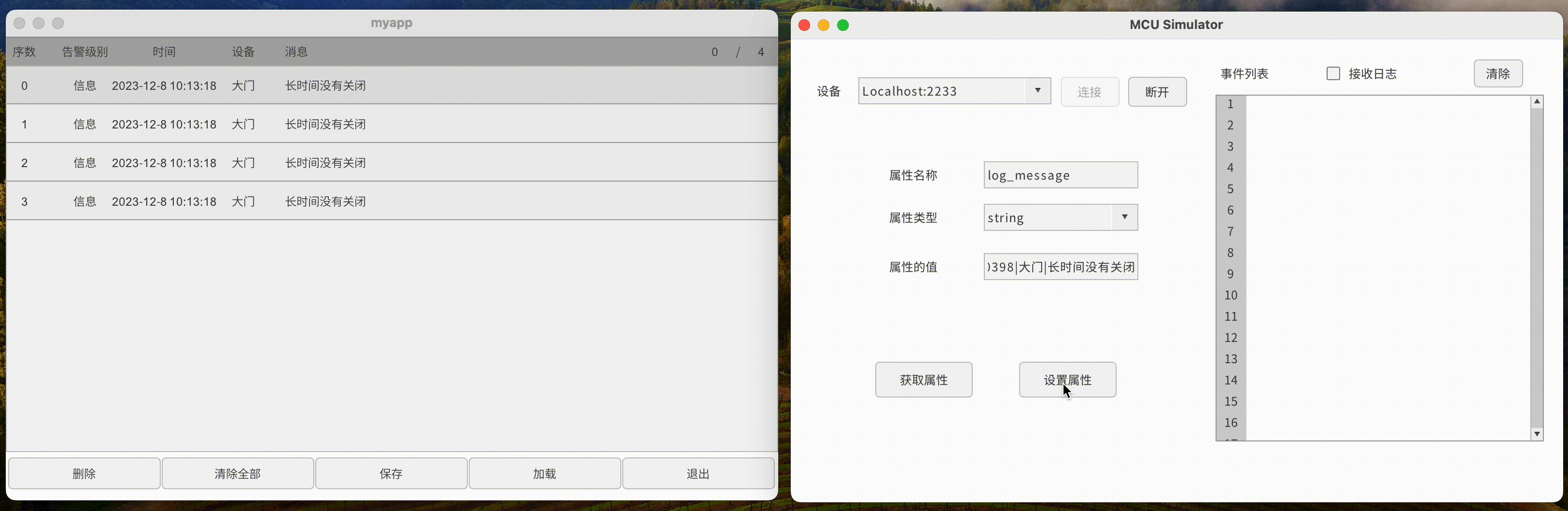Viewport: 1568px width, 511px height.
Task: Click the 事件列表 label
Action: point(1244,74)
